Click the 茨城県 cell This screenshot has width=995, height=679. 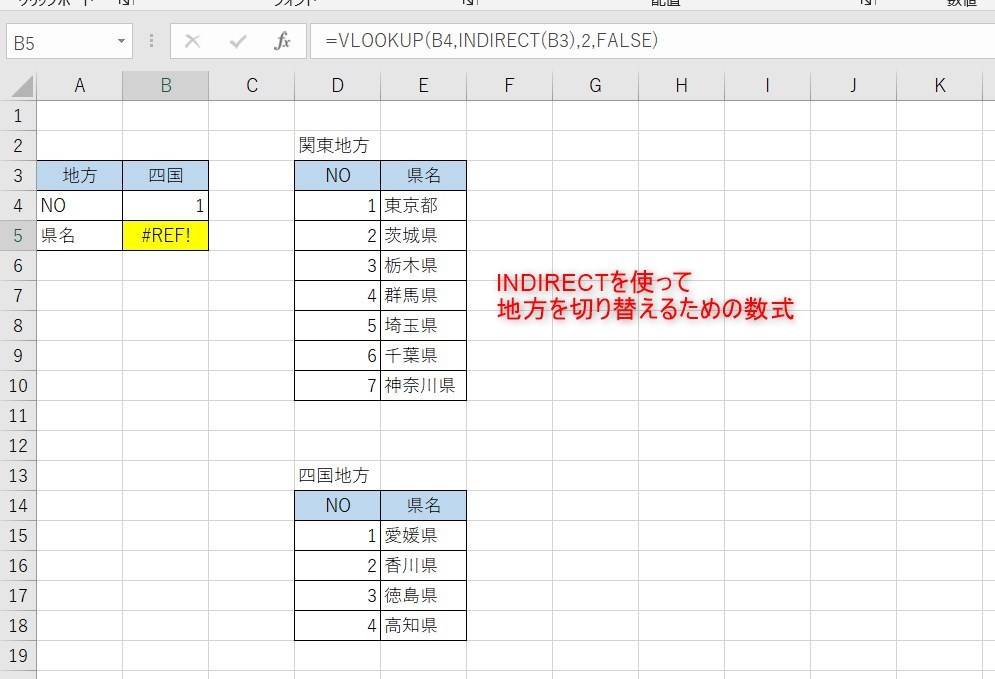[x=423, y=235]
